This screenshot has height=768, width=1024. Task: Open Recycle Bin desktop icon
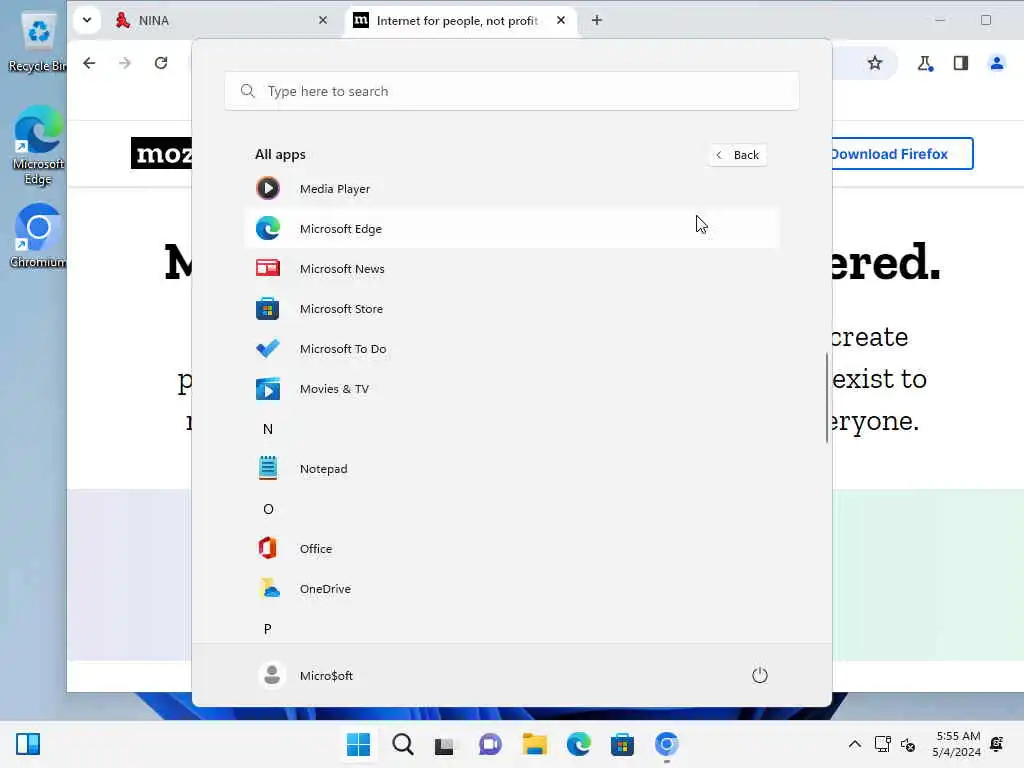38,42
